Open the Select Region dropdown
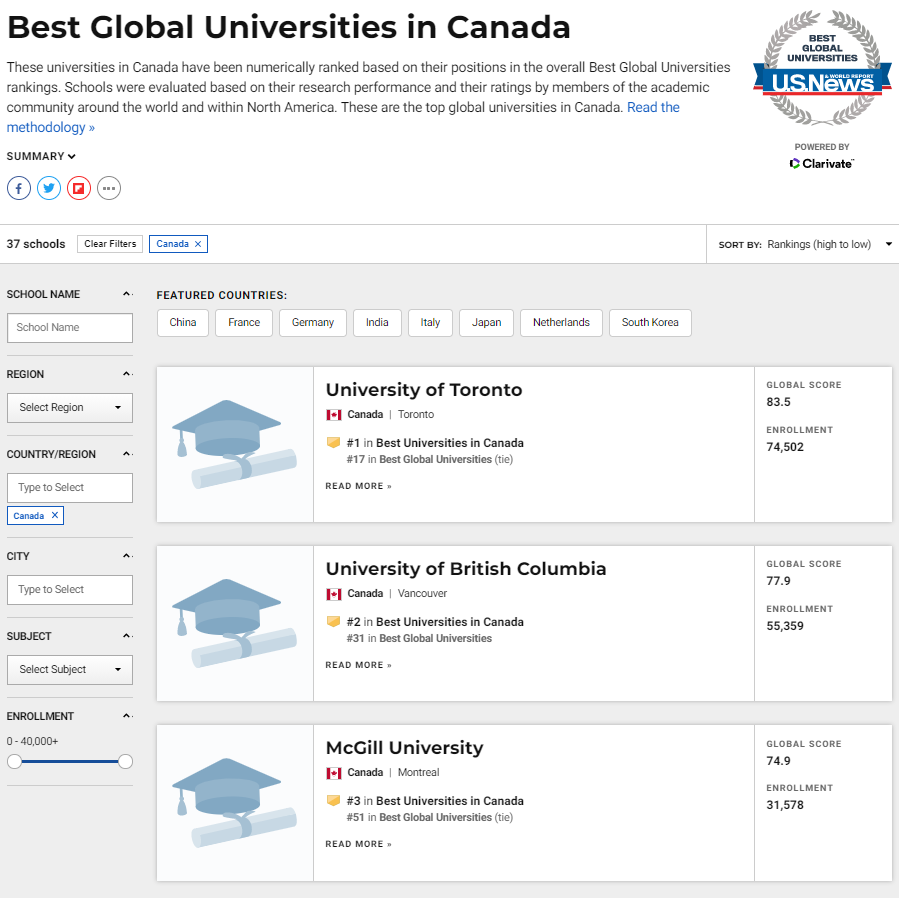The width and height of the screenshot is (899, 898). pyautogui.click(x=70, y=408)
